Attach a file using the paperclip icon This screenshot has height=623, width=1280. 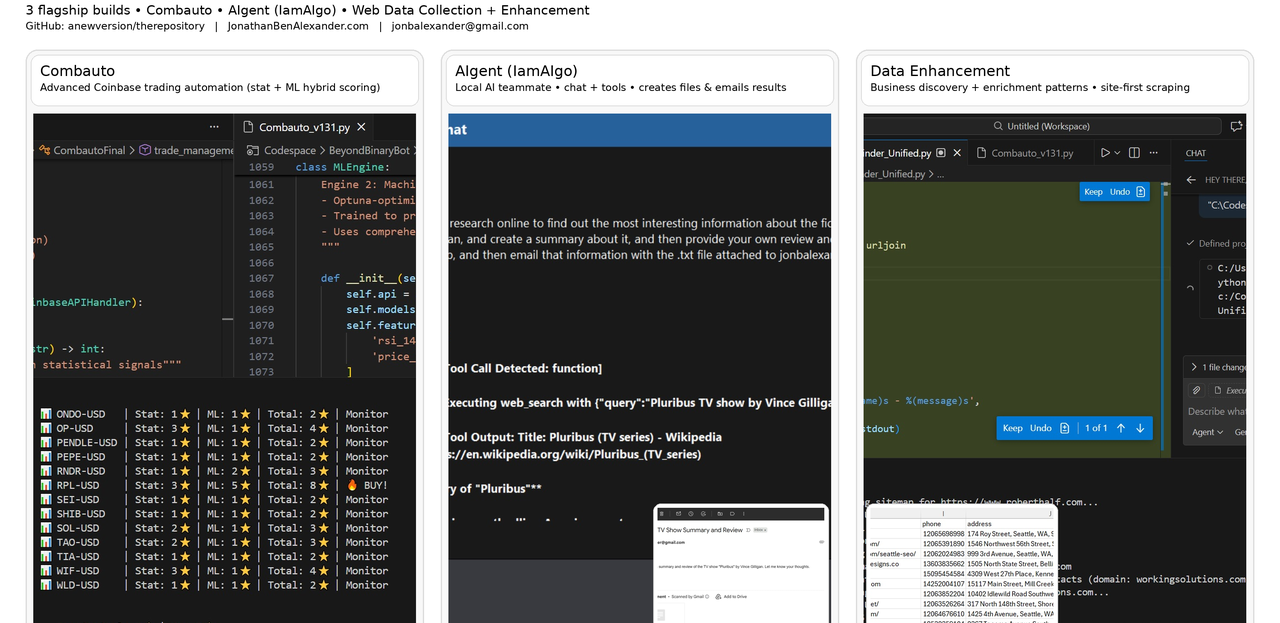(1196, 390)
